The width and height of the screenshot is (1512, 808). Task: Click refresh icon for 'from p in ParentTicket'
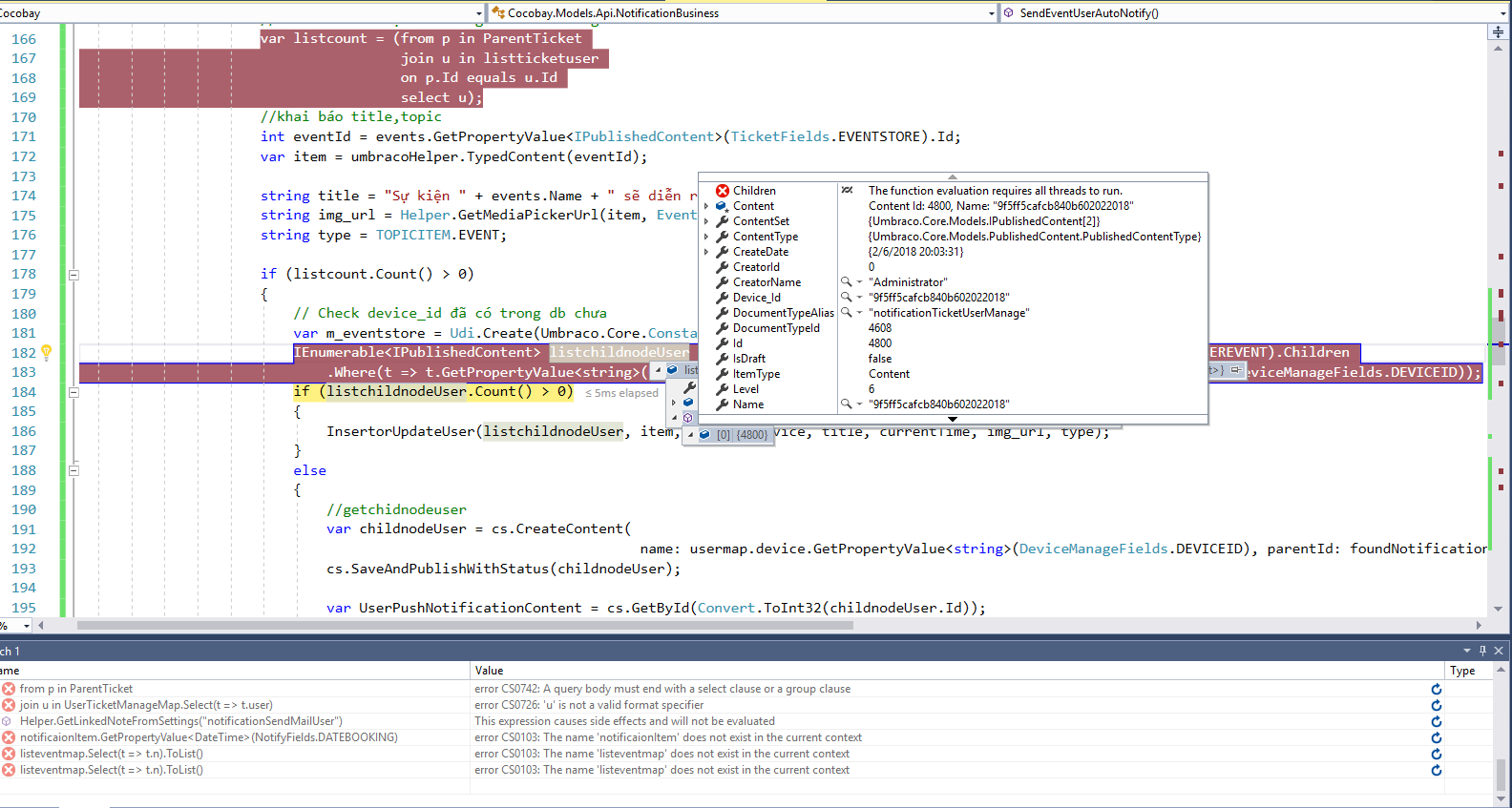tap(1436, 689)
